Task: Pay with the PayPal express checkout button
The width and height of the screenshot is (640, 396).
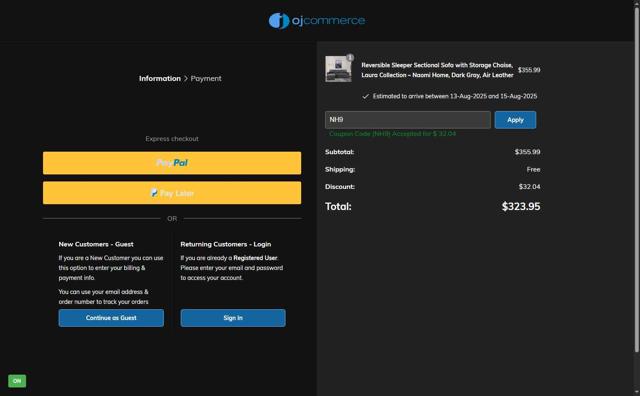Action: pos(172,163)
